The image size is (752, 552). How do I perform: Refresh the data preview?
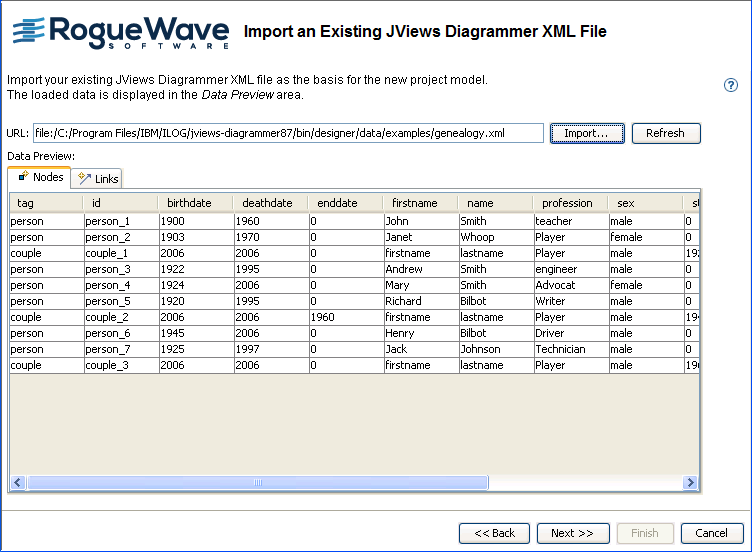(665, 133)
